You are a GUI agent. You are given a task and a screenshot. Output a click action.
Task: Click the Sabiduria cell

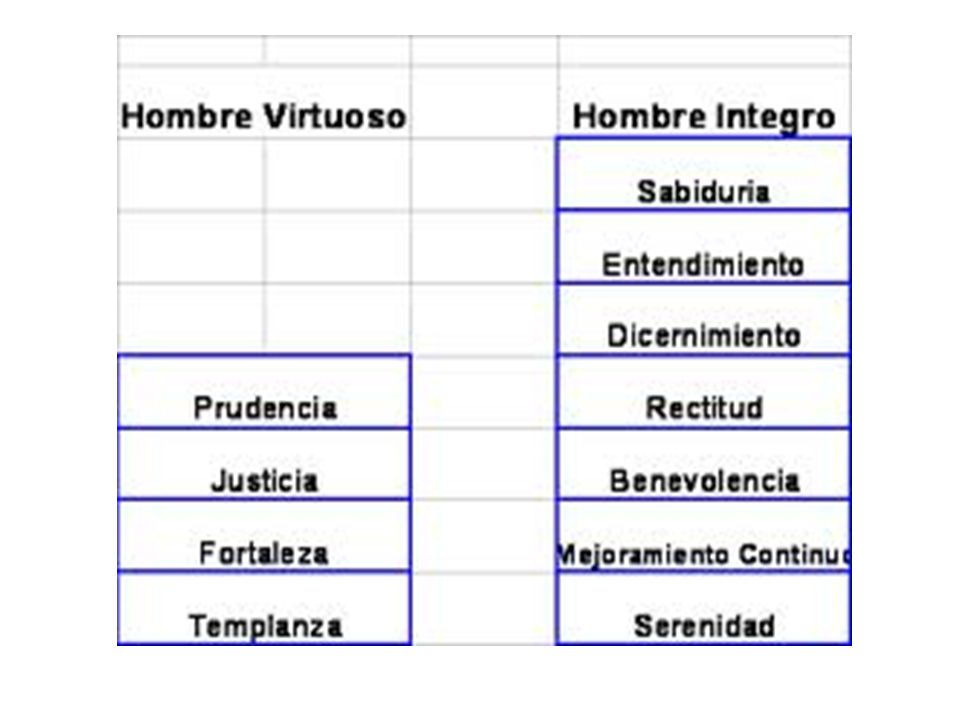704,174
